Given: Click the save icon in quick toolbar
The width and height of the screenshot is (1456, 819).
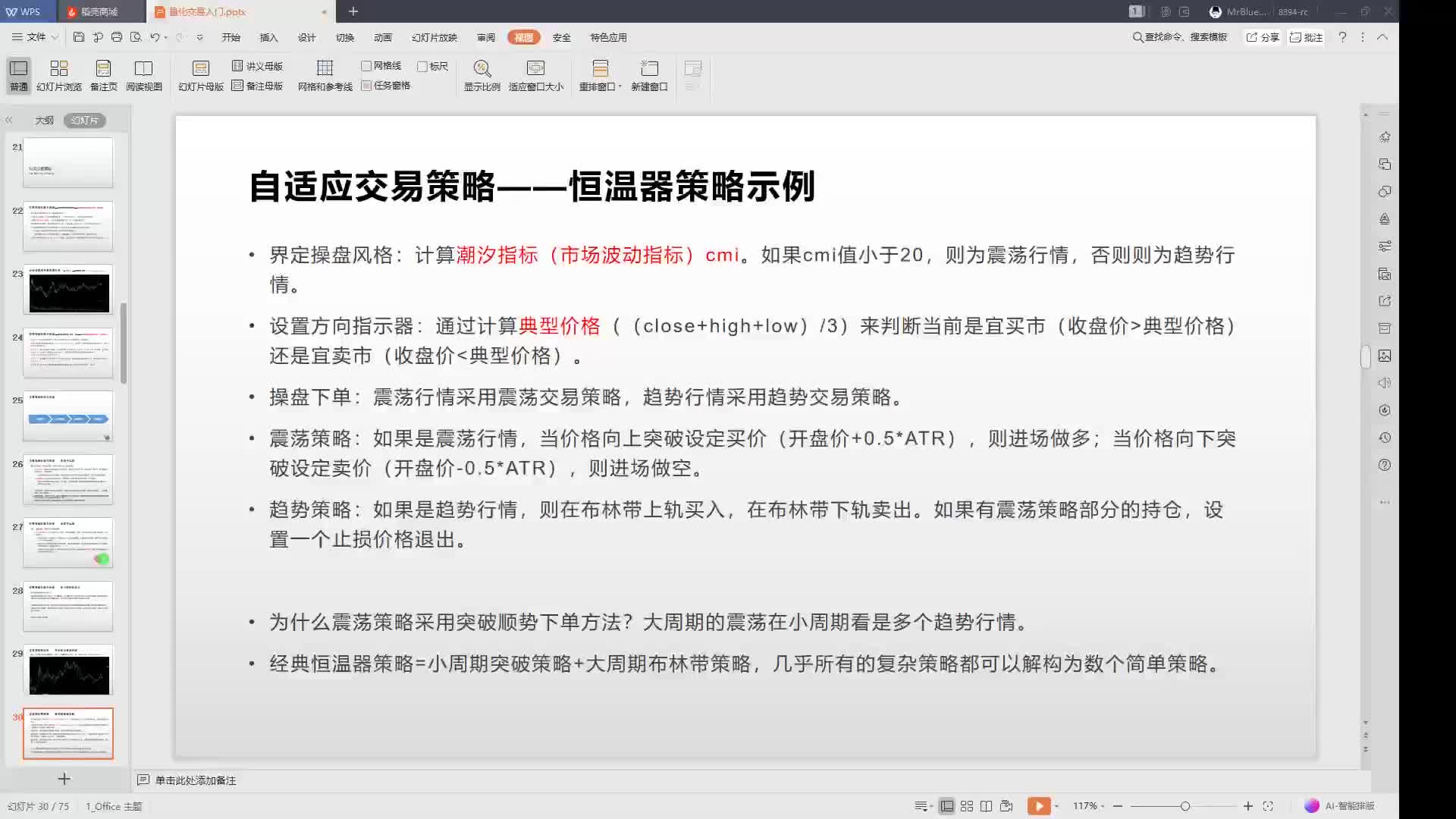Looking at the screenshot, I should click(79, 37).
